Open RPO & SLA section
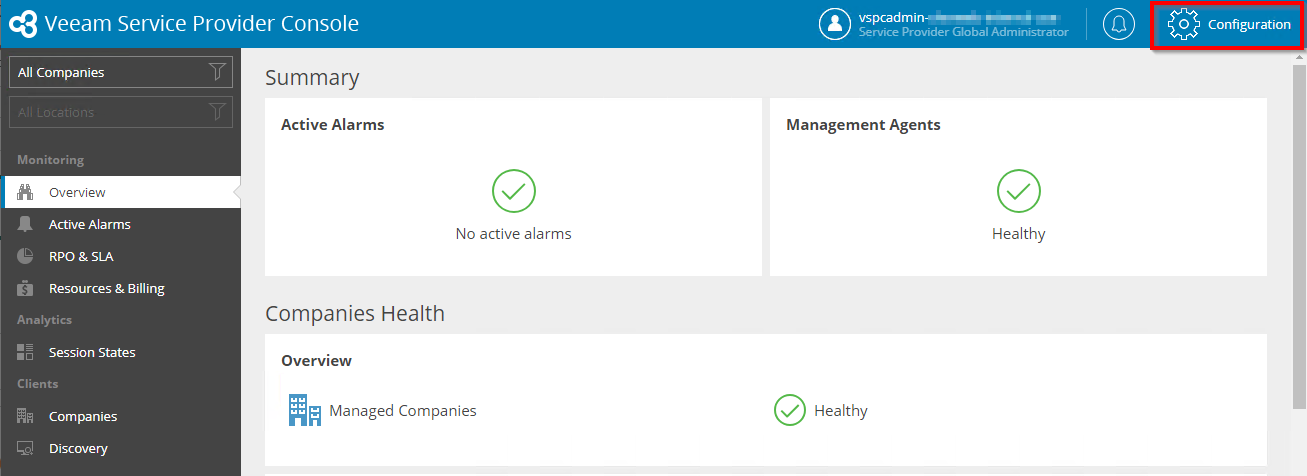Screen dimensions: 1307x476 [x=120, y=256]
